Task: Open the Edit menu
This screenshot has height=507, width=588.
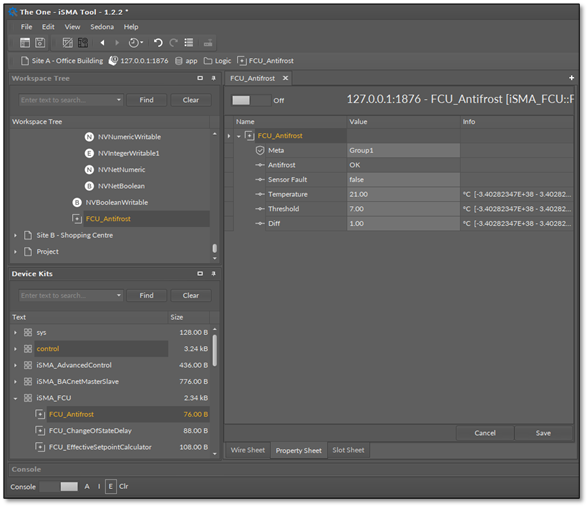Action: coord(48,27)
